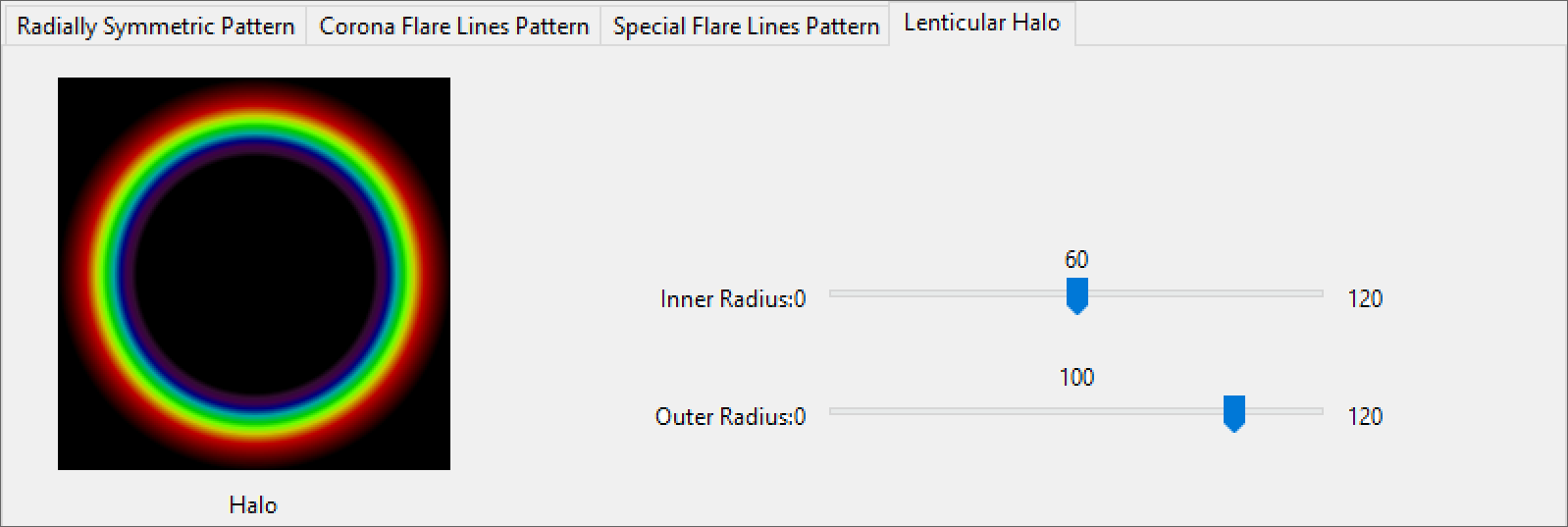Click Inner Radius track right of thumb
Image resolution: width=1568 pixels, height=527 pixels.
[x=1205, y=293]
